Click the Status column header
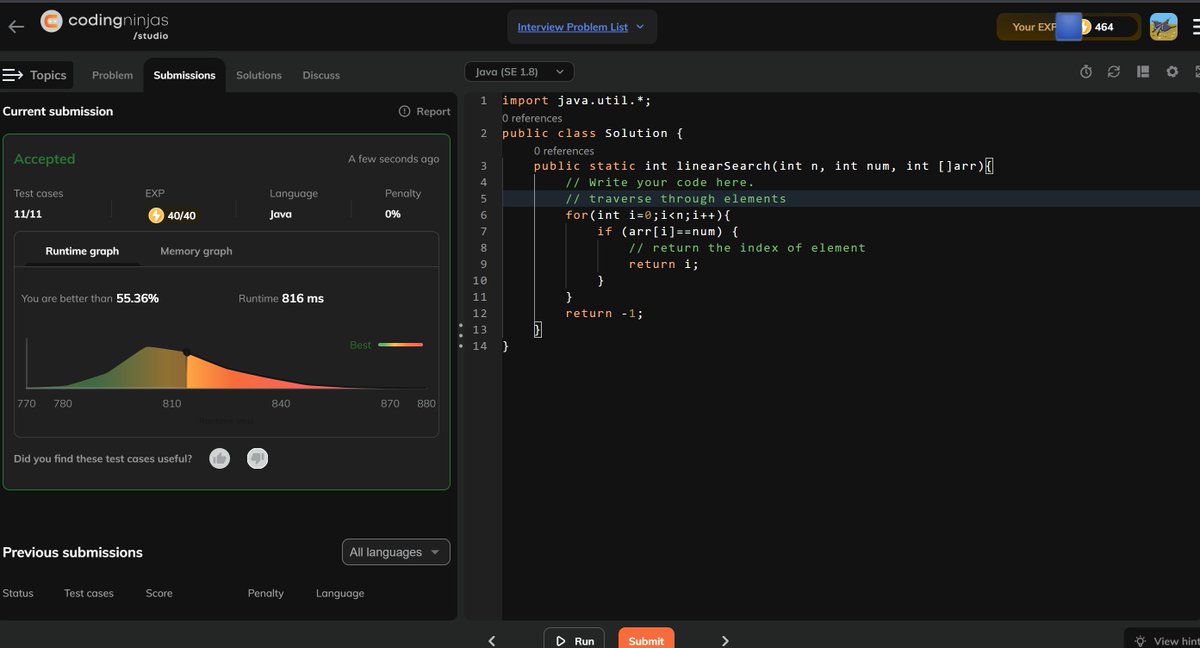This screenshot has width=1200, height=648. click(x=18, y=593)
